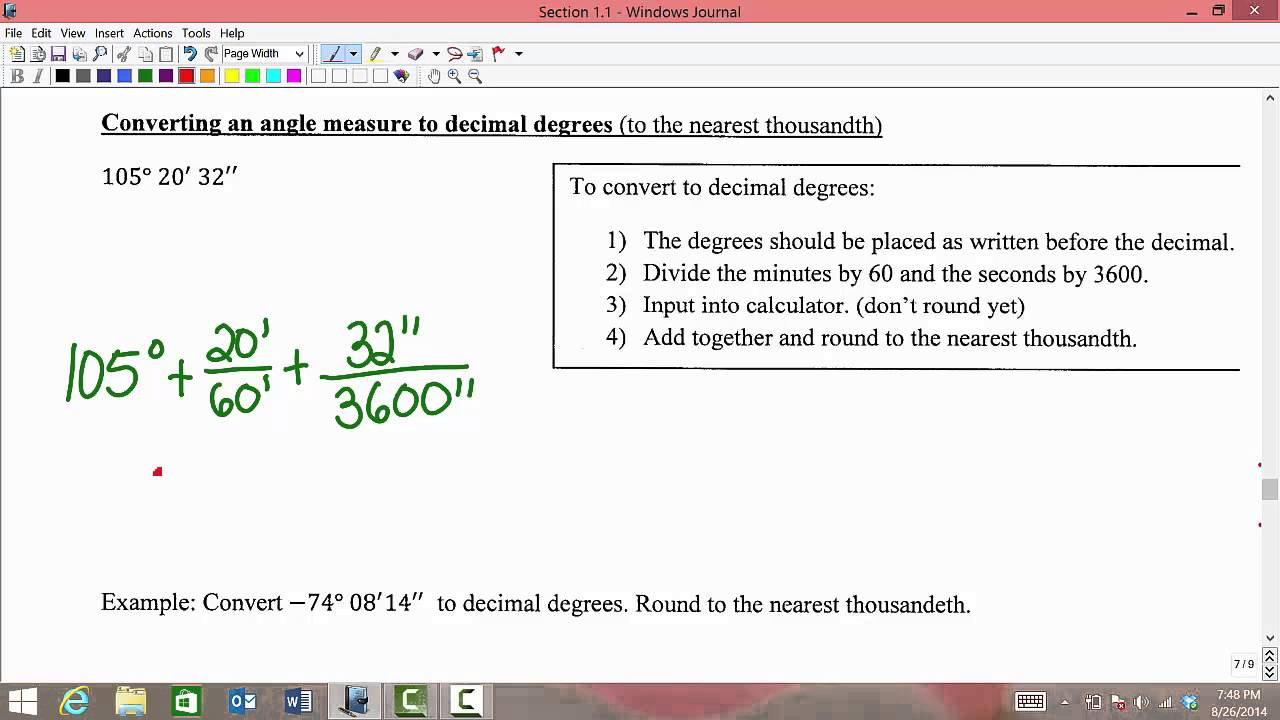Pick the orange ink color
Screen dimensions: 1280x720
pos(207,76)
